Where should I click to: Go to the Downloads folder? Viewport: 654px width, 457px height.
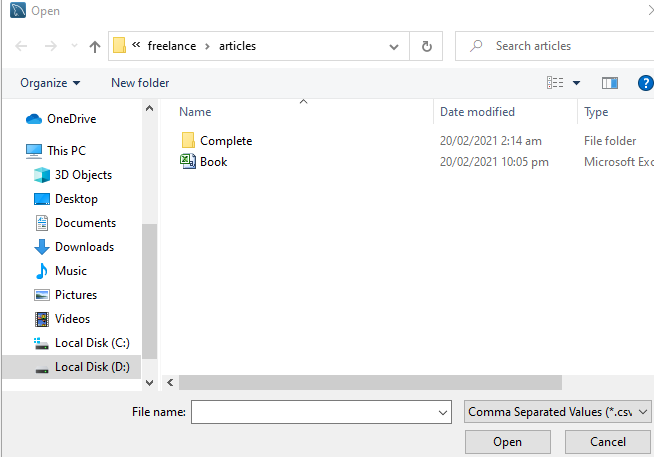point(84,247)
